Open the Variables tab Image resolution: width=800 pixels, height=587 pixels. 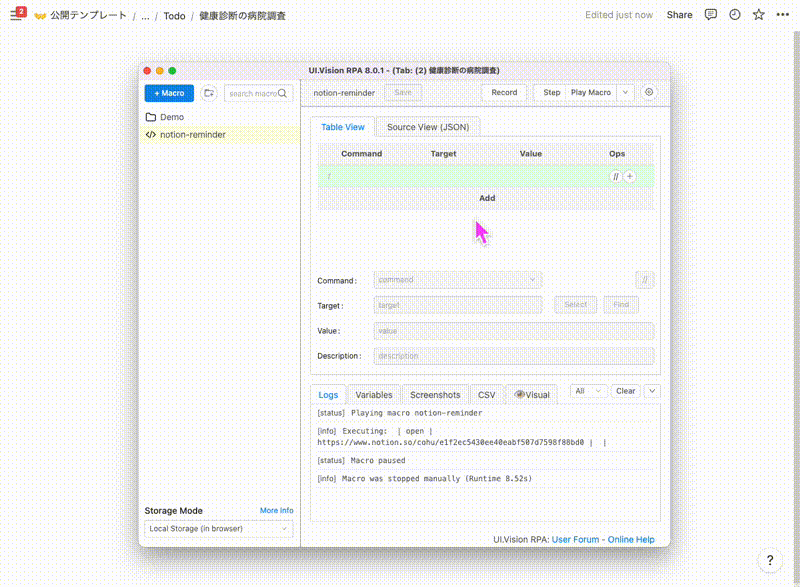pos(374,394)
